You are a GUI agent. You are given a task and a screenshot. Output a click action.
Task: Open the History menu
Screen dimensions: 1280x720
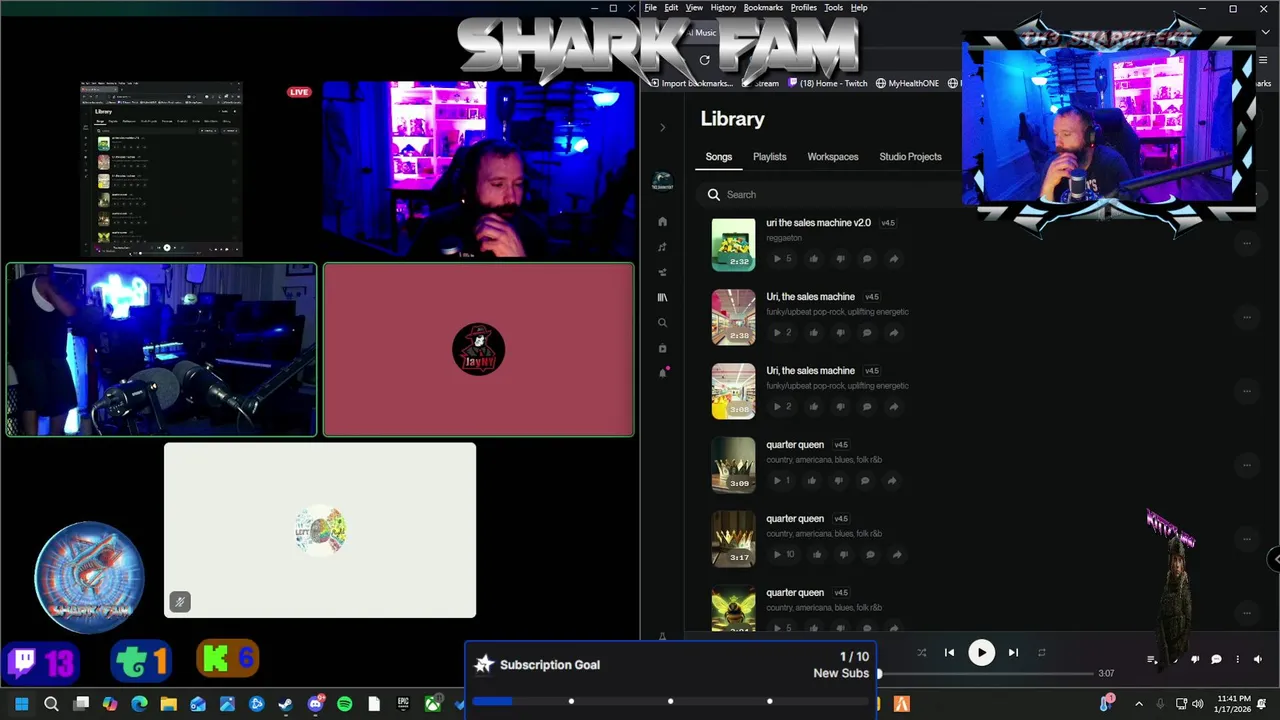723,8
